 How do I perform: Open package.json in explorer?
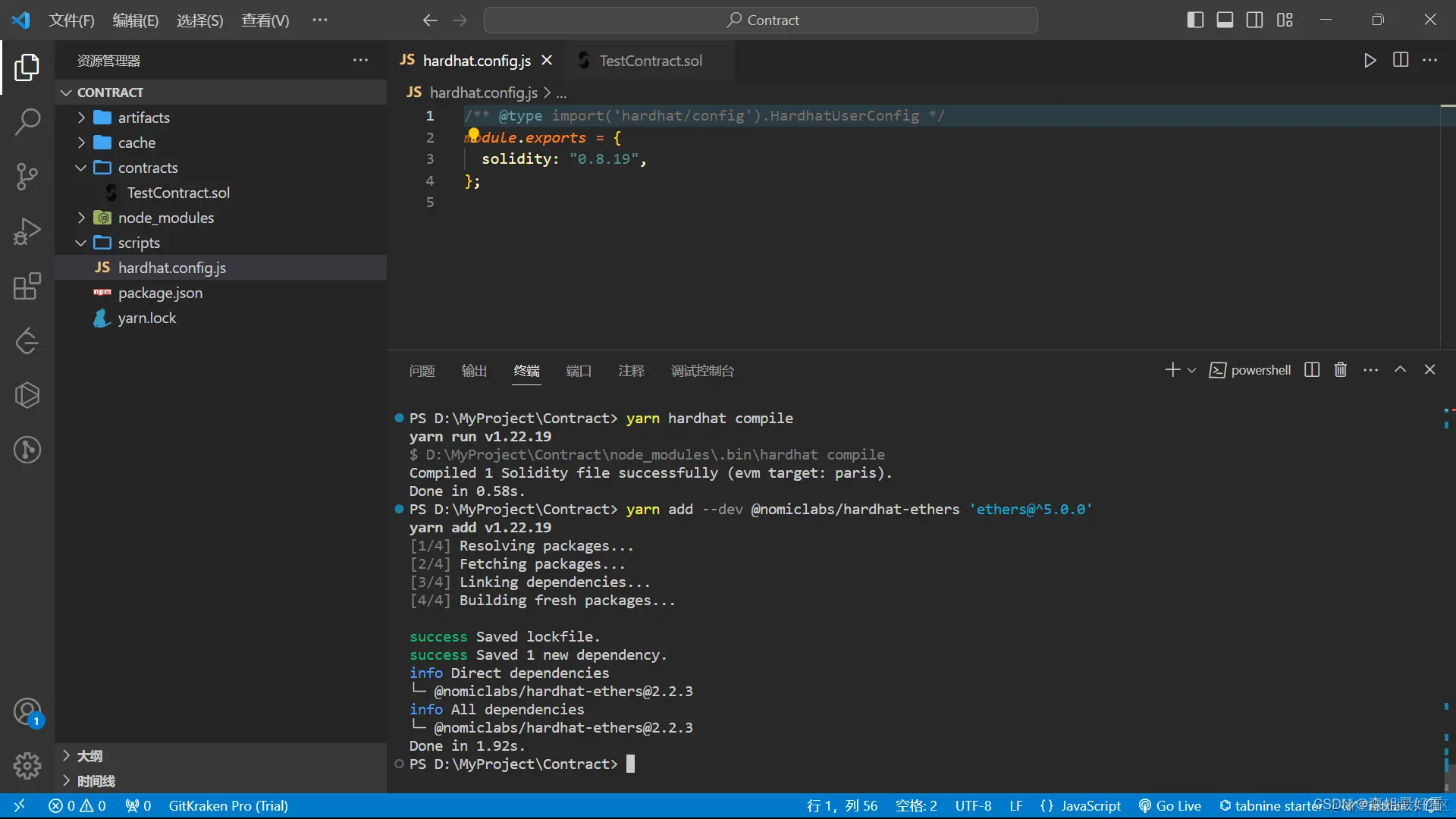(160, 293)
